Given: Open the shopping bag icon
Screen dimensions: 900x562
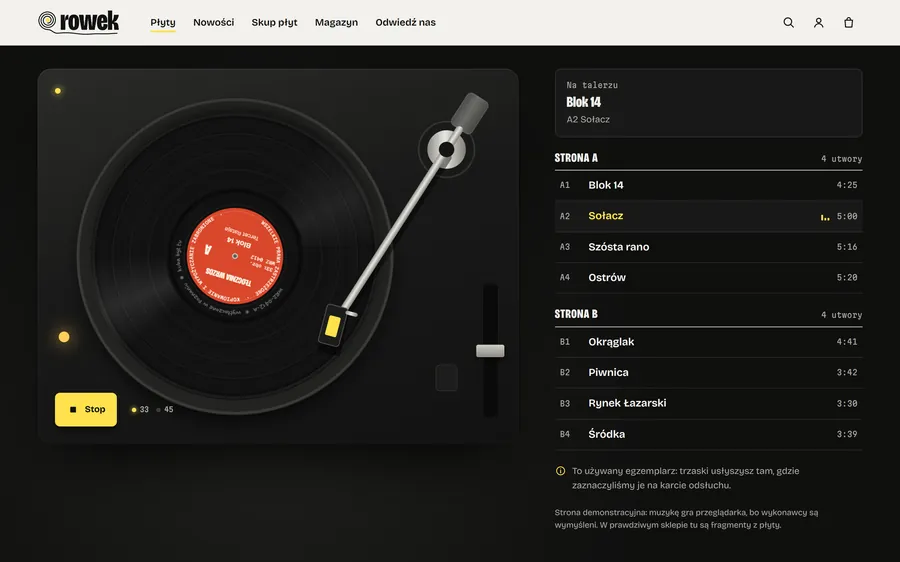Looking at the screenshot, I should click(x=848, y=22).
